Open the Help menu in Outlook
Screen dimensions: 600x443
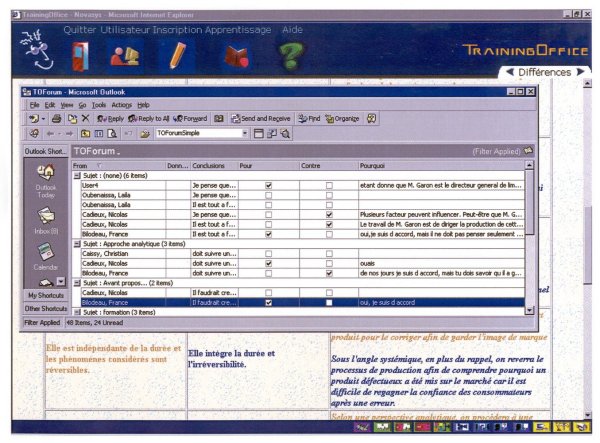(143, 105)
